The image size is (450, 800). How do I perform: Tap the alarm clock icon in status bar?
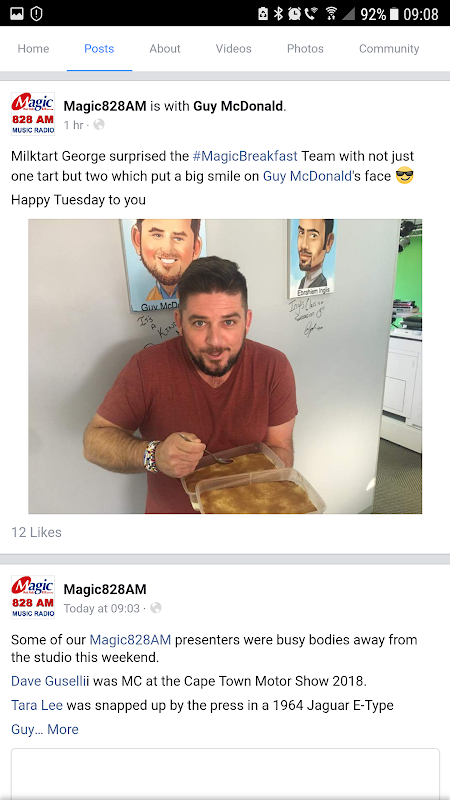[x=294, y=14]
